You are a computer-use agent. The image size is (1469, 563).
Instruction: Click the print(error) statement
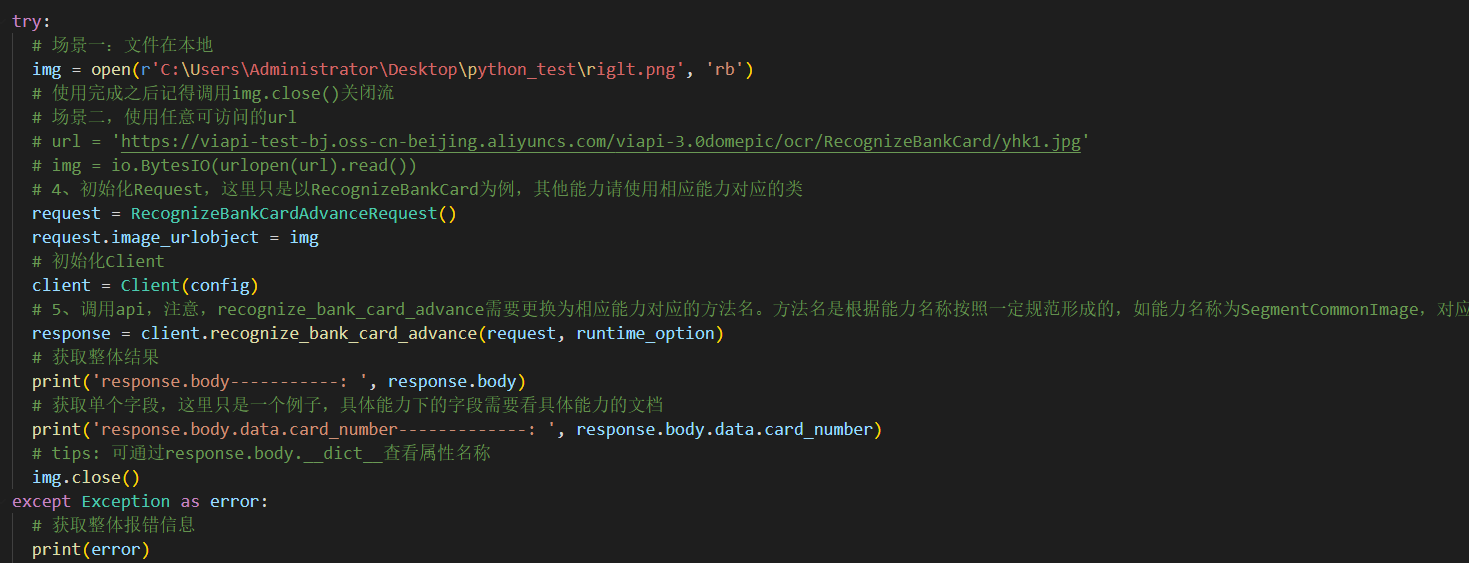[x=91, y=549]
